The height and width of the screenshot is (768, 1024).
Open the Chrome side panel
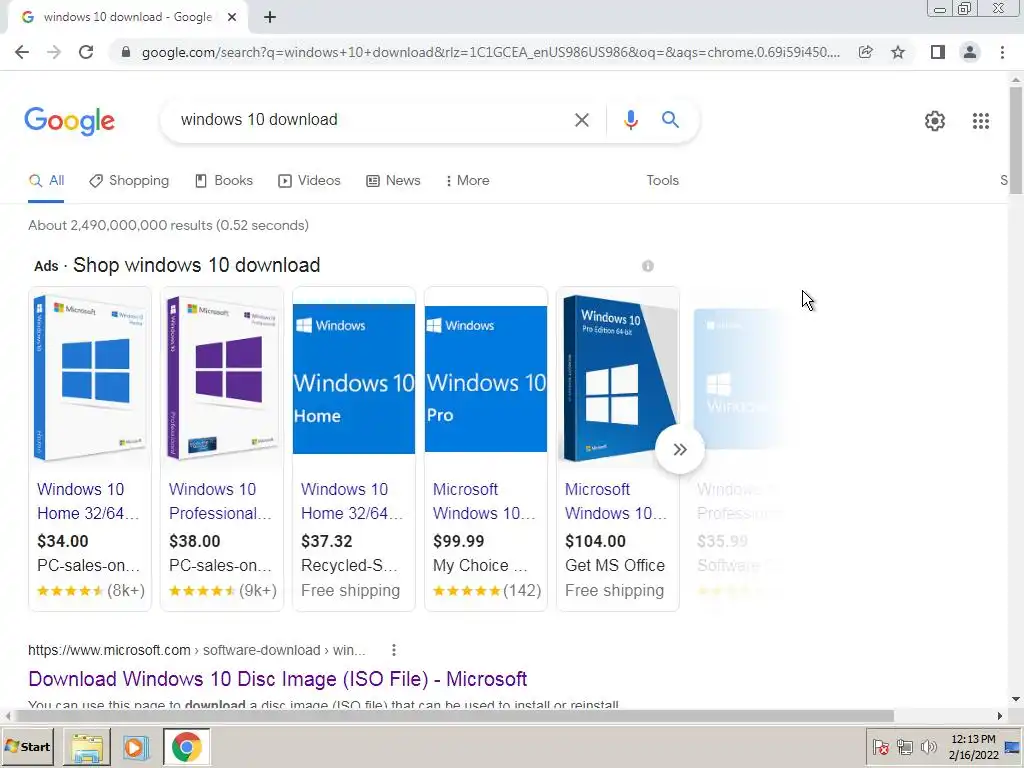click(x=938, y=52)
